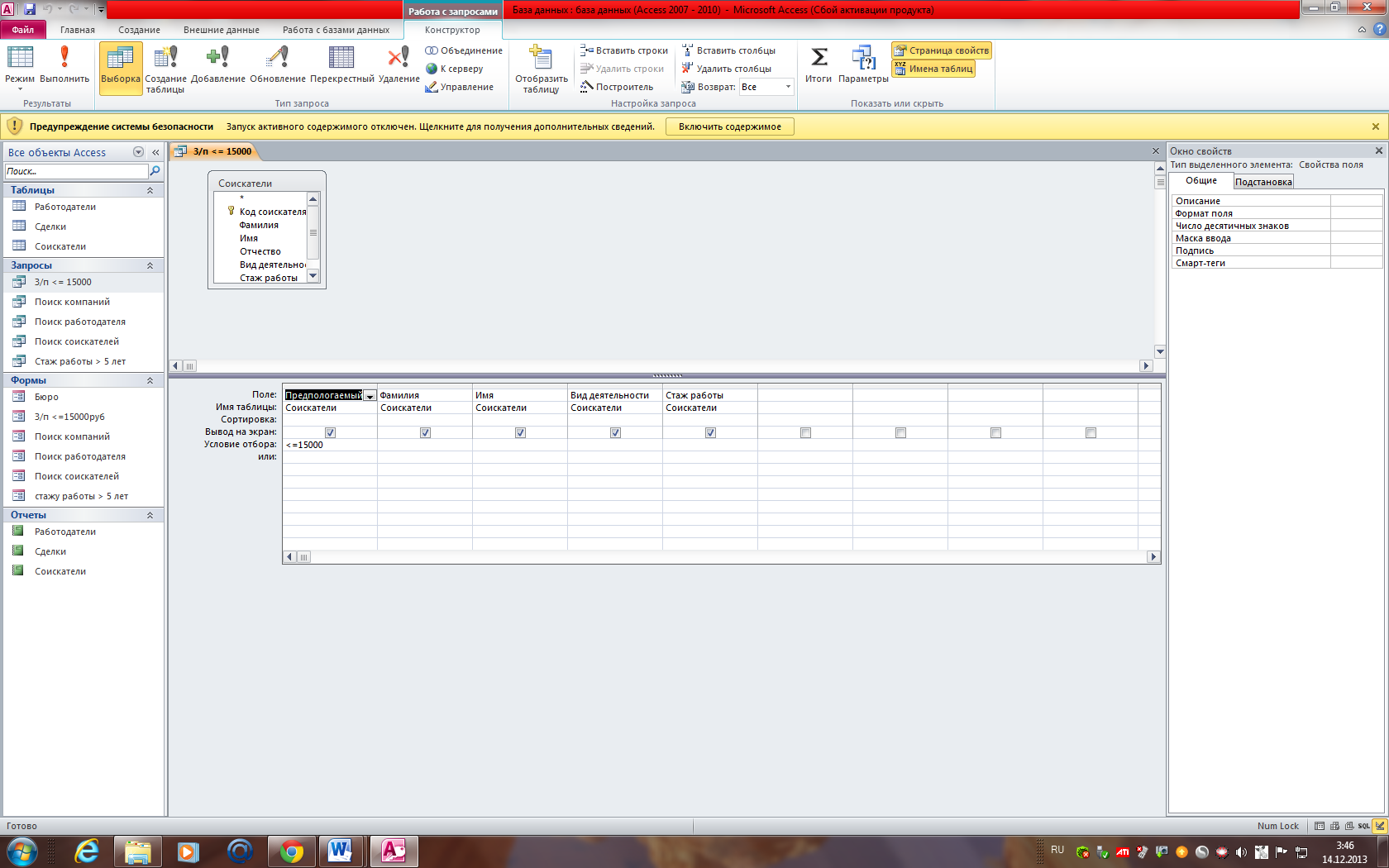This screenshot has width=1389, height=868.
Task: Collapse the Таблицы group
Action: click(x=150, y=190)
